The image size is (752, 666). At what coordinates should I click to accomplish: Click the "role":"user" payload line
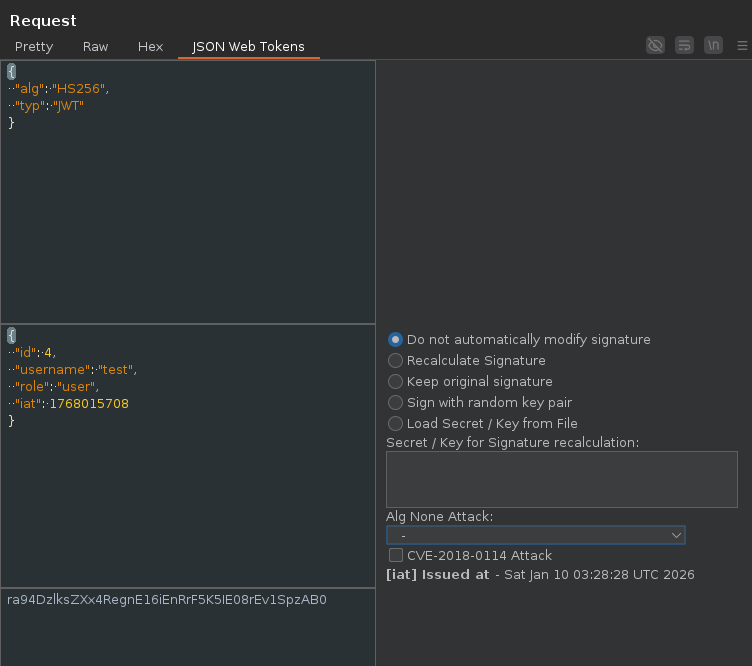coord(54,386)
